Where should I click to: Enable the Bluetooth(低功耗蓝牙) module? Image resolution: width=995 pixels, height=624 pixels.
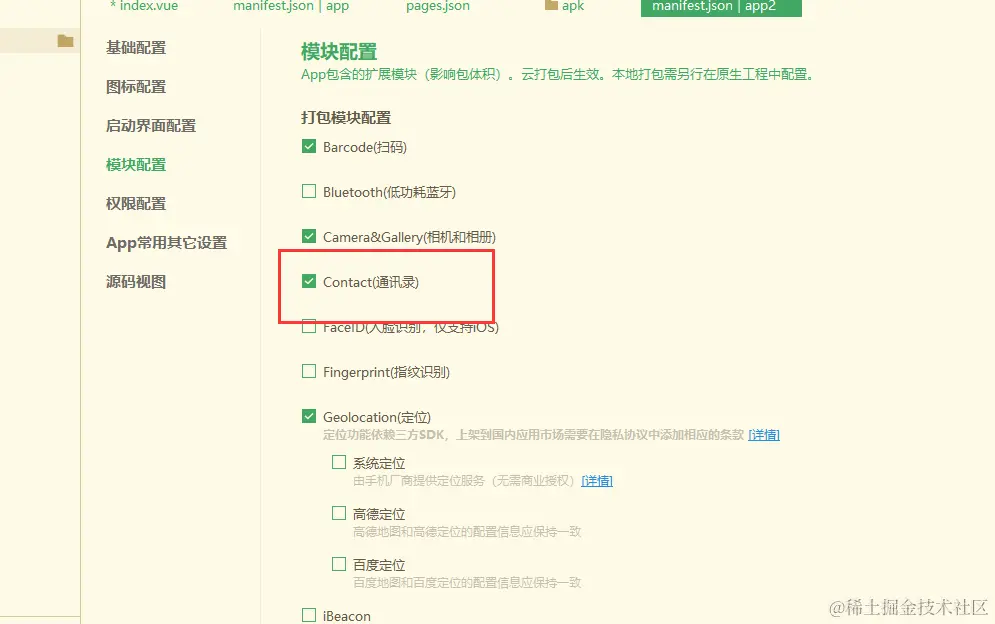[x=309, y=191]
